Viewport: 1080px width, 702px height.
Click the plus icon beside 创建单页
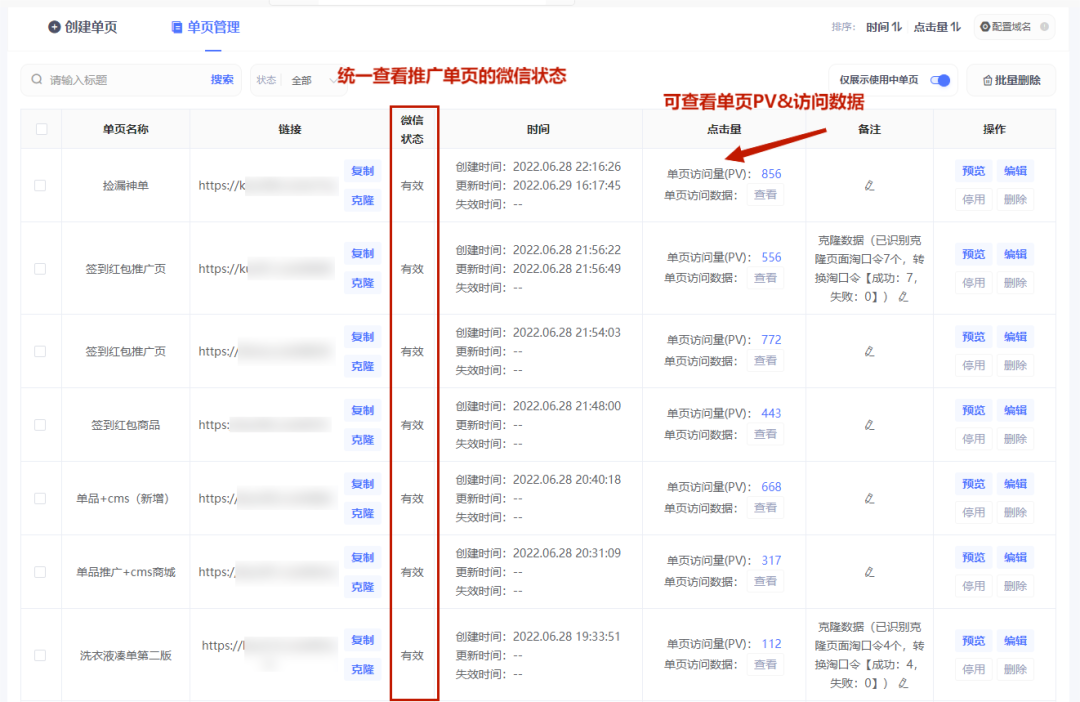[54, 27]
